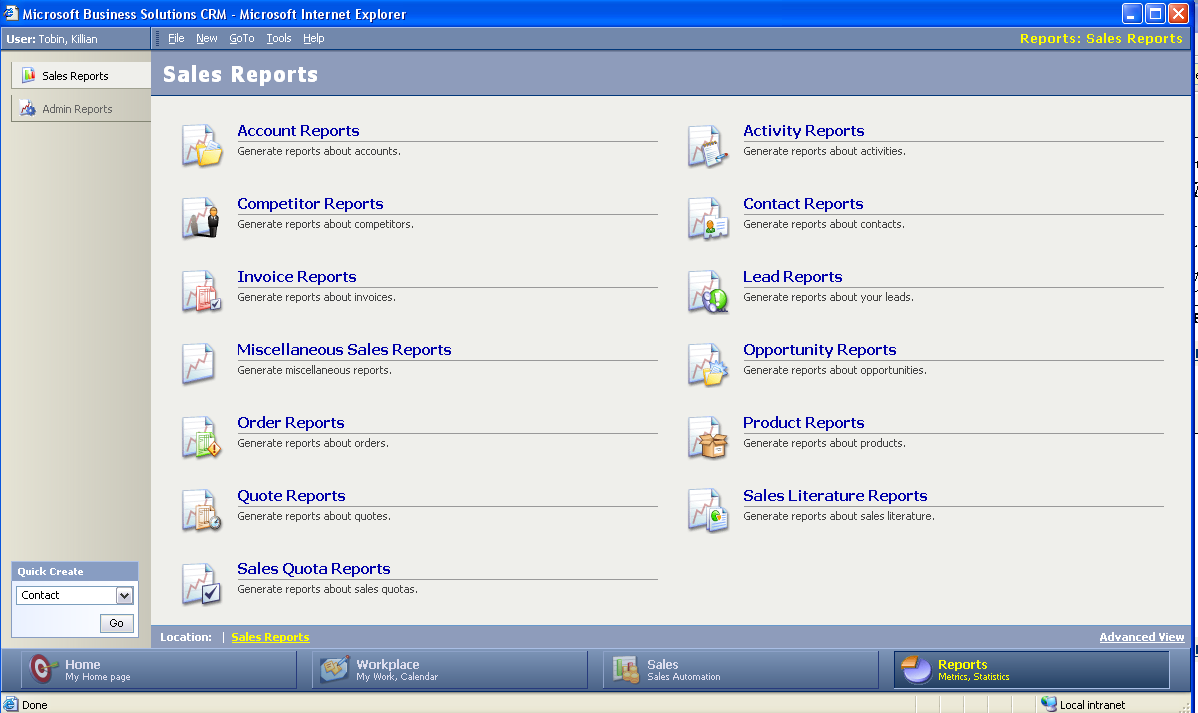This screenshot has height=713, width=1198.
Task: Click the 'Reports: Sales Reports' header text
Action: click(1101, 39)
